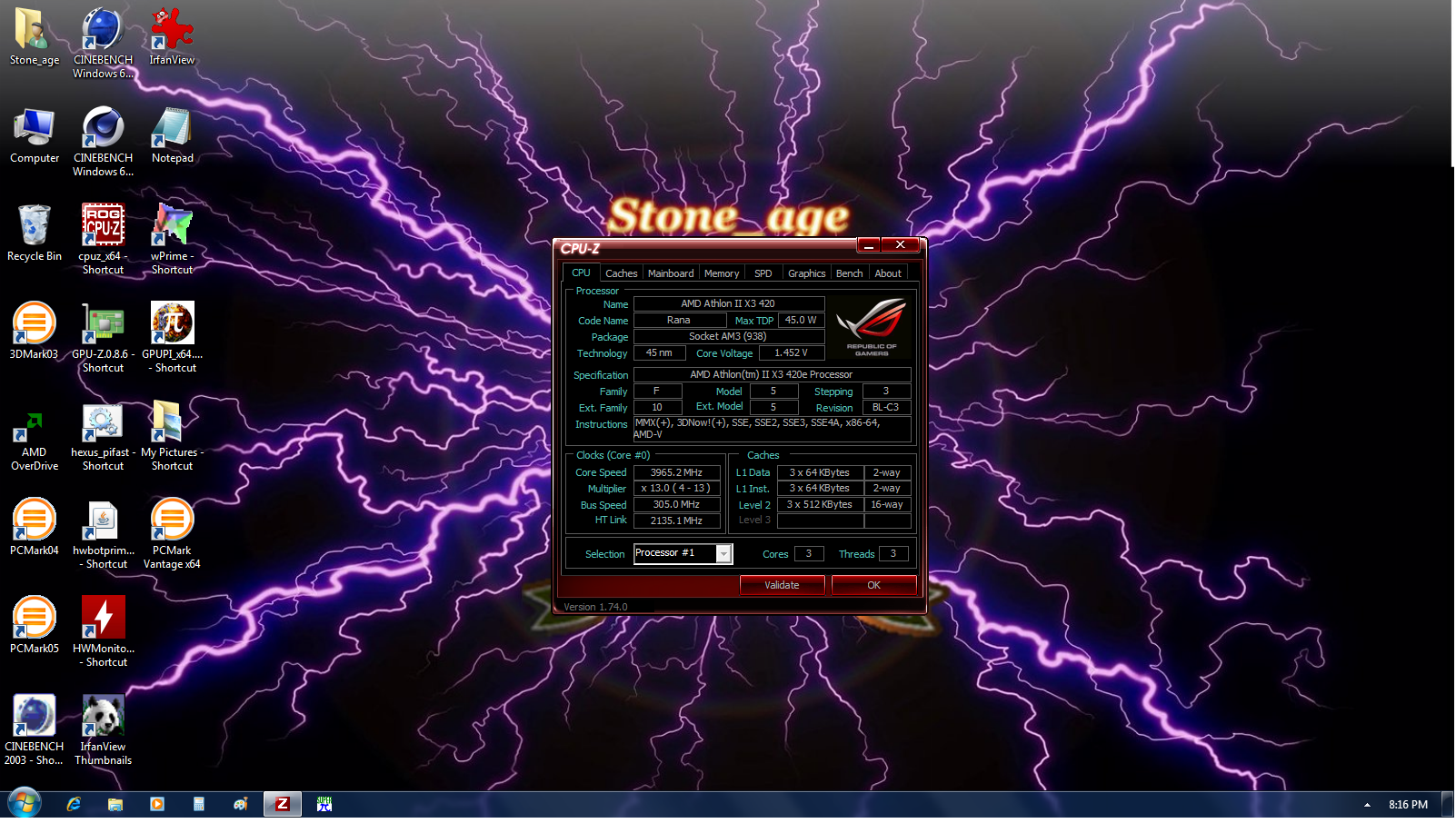This screenshot has height=823, width=1456.
Task: Minimize the CPU-Z window
Action: [x=869, y=245]
